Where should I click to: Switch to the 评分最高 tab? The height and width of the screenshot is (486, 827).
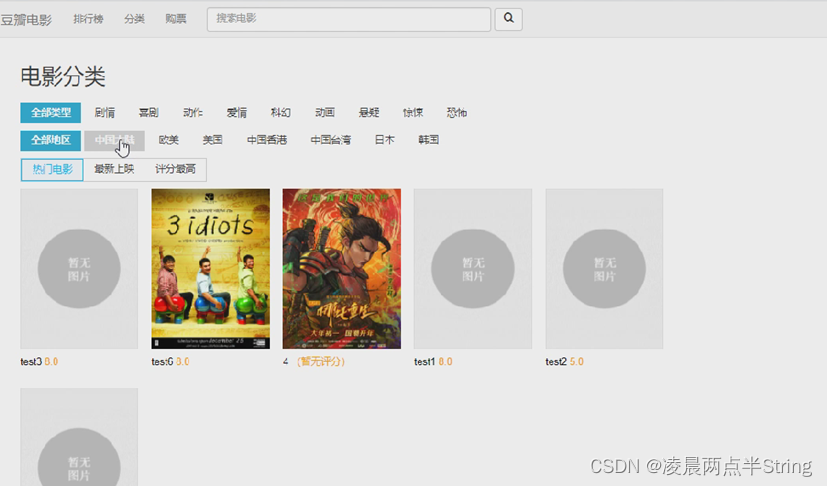(x=175, y=169)
